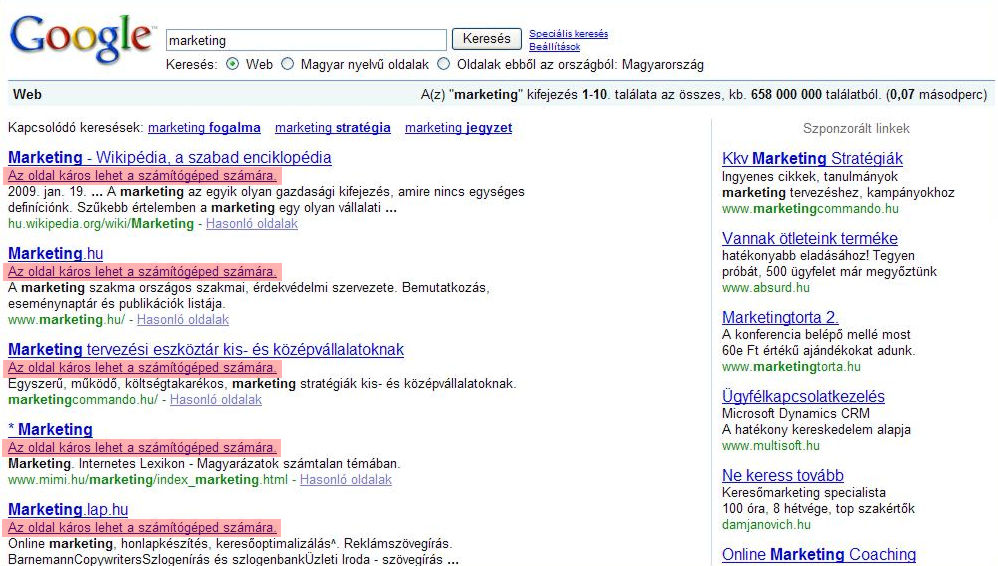Focus the search box containing 'marketing'
Screen dimensions: 998x566
tap(306, 40)
